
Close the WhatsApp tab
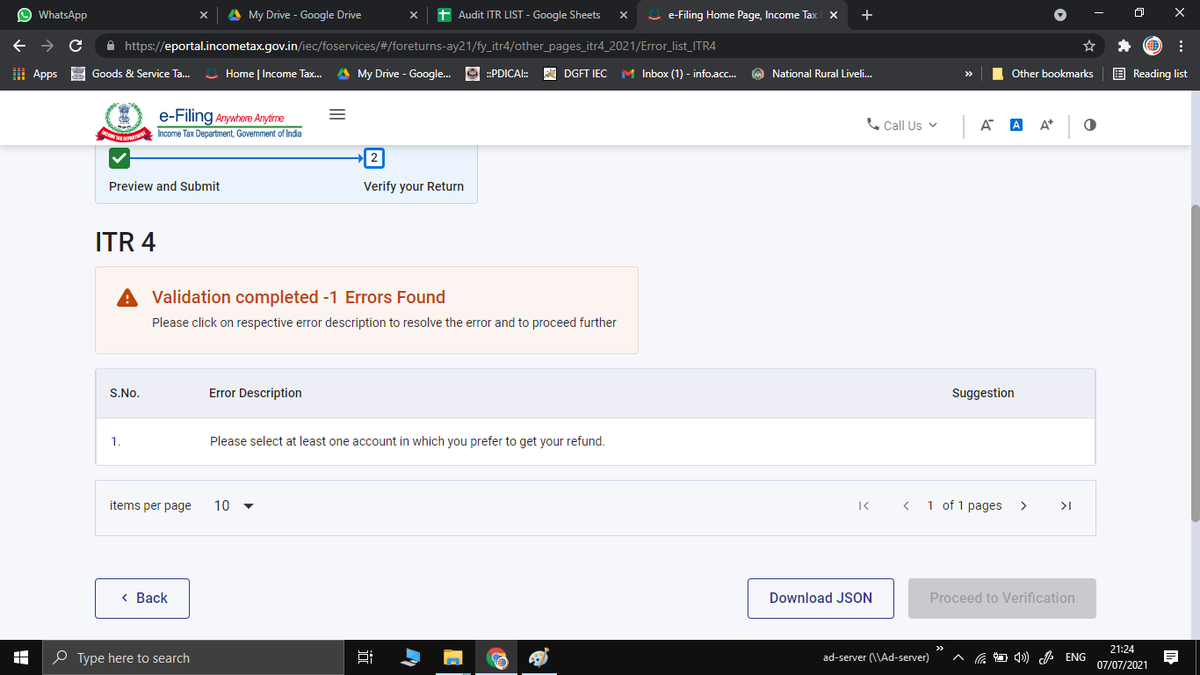pyautogui.click(x=203, y=15)
